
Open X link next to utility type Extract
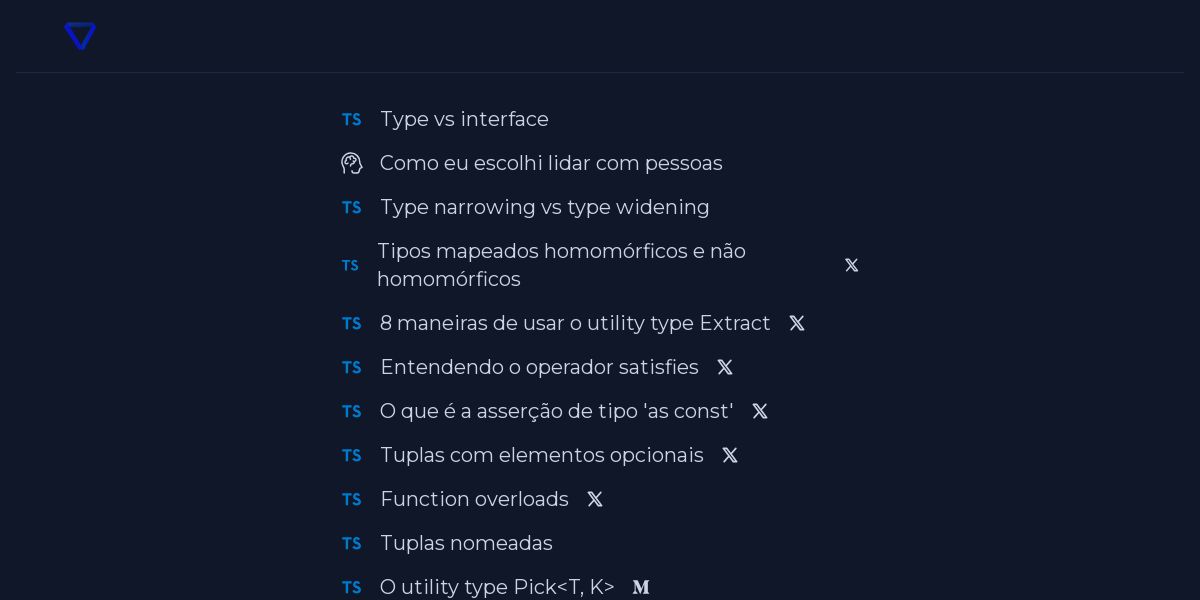[797, 323]
